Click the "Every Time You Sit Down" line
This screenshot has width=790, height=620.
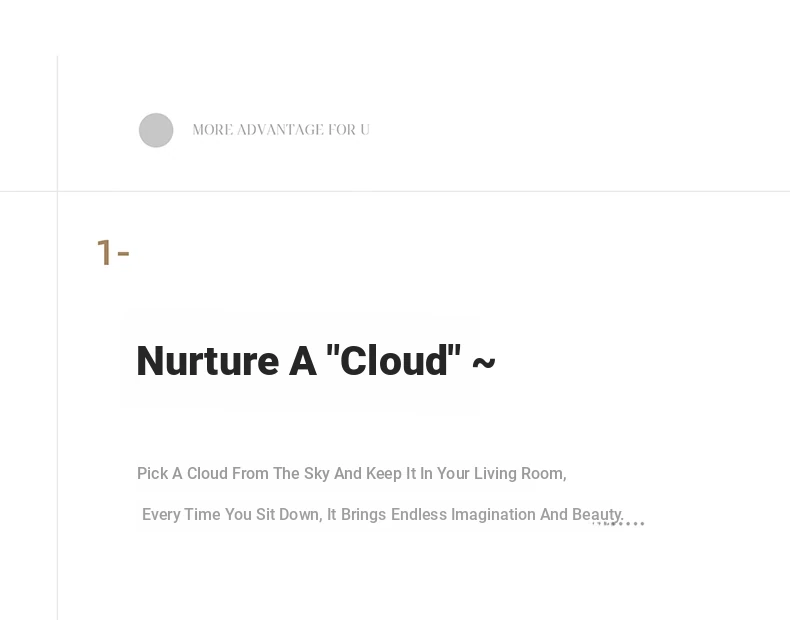click(x=382, y=515)
